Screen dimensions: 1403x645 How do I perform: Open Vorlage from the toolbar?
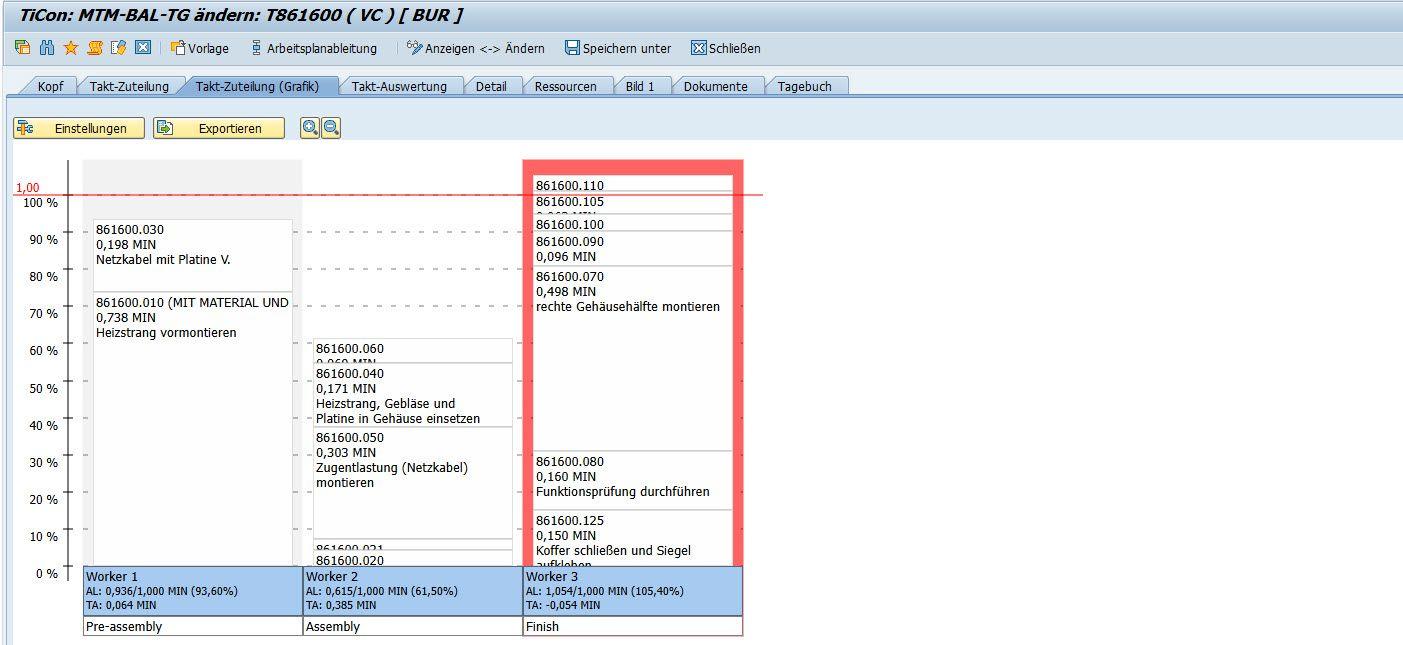click(200, 48)
